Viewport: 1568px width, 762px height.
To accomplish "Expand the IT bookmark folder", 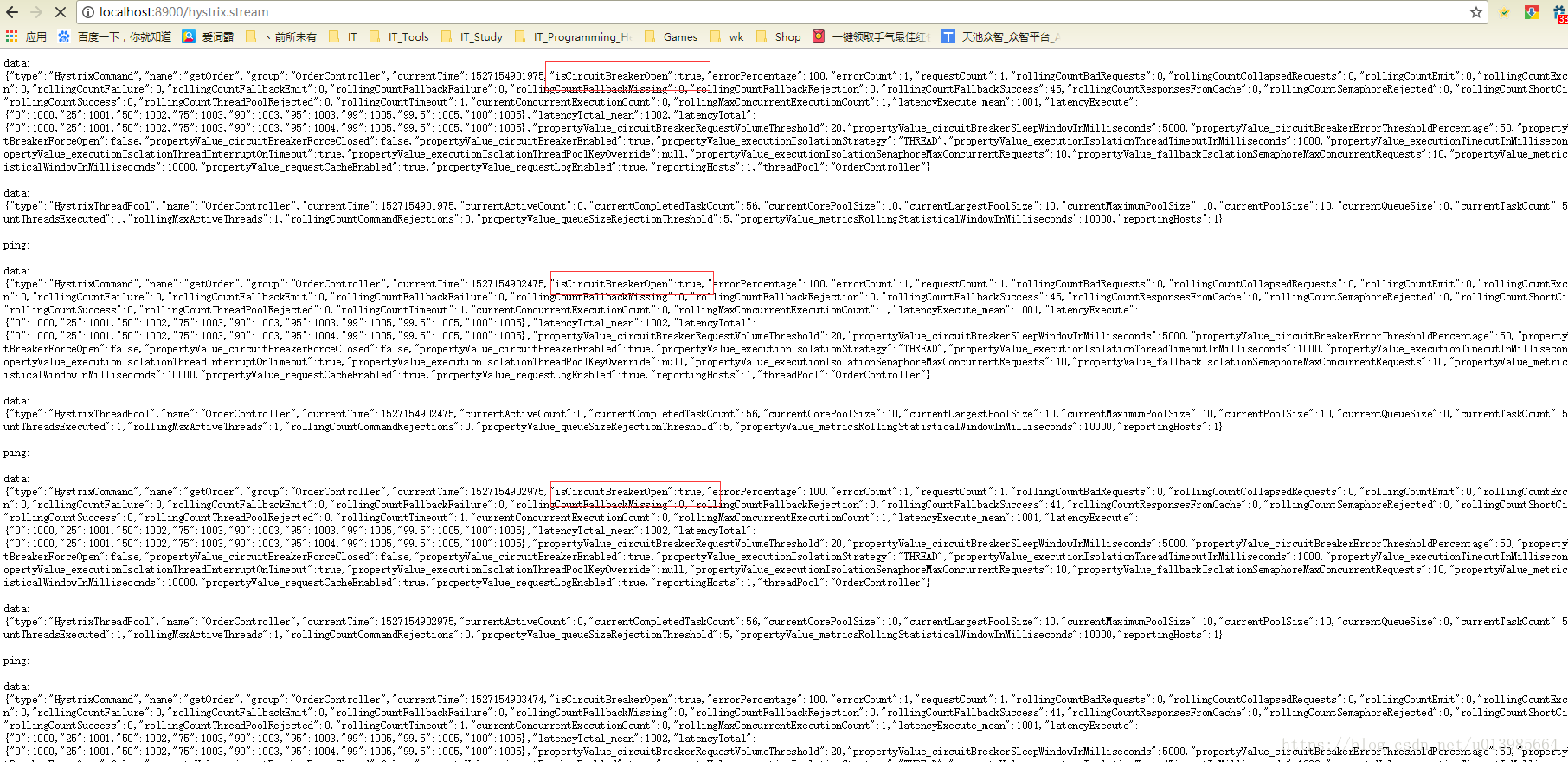I will [x=343, y=36].
